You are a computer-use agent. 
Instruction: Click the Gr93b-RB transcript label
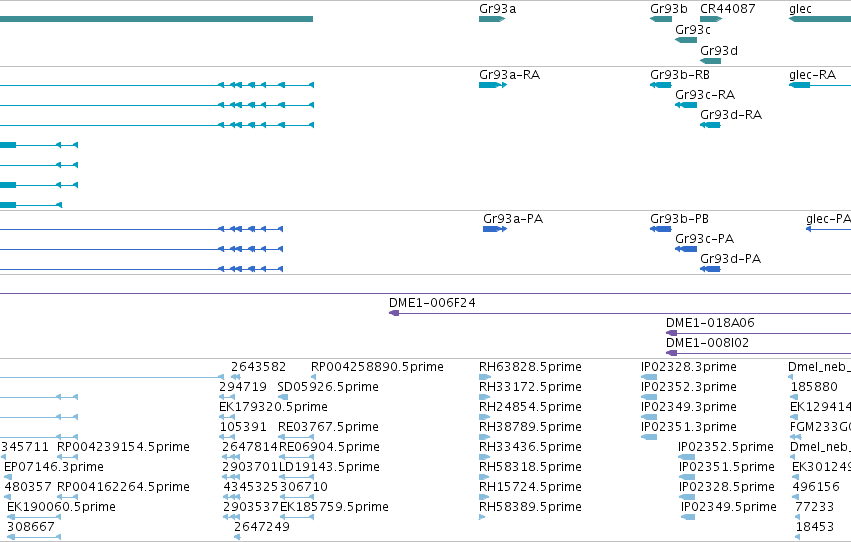point(679,75)
